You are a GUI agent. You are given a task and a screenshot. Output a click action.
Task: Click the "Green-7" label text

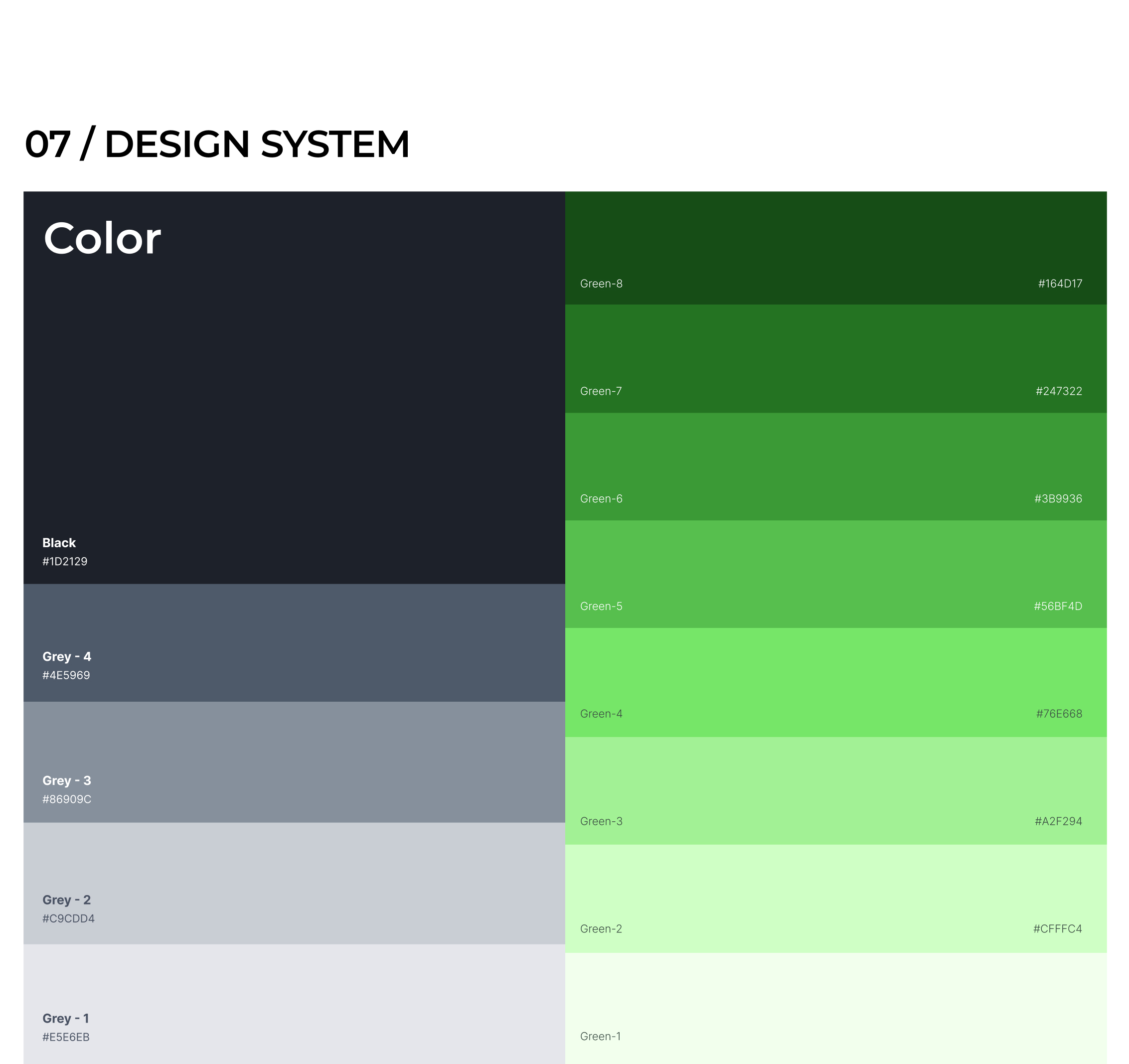tap(601, 391)
